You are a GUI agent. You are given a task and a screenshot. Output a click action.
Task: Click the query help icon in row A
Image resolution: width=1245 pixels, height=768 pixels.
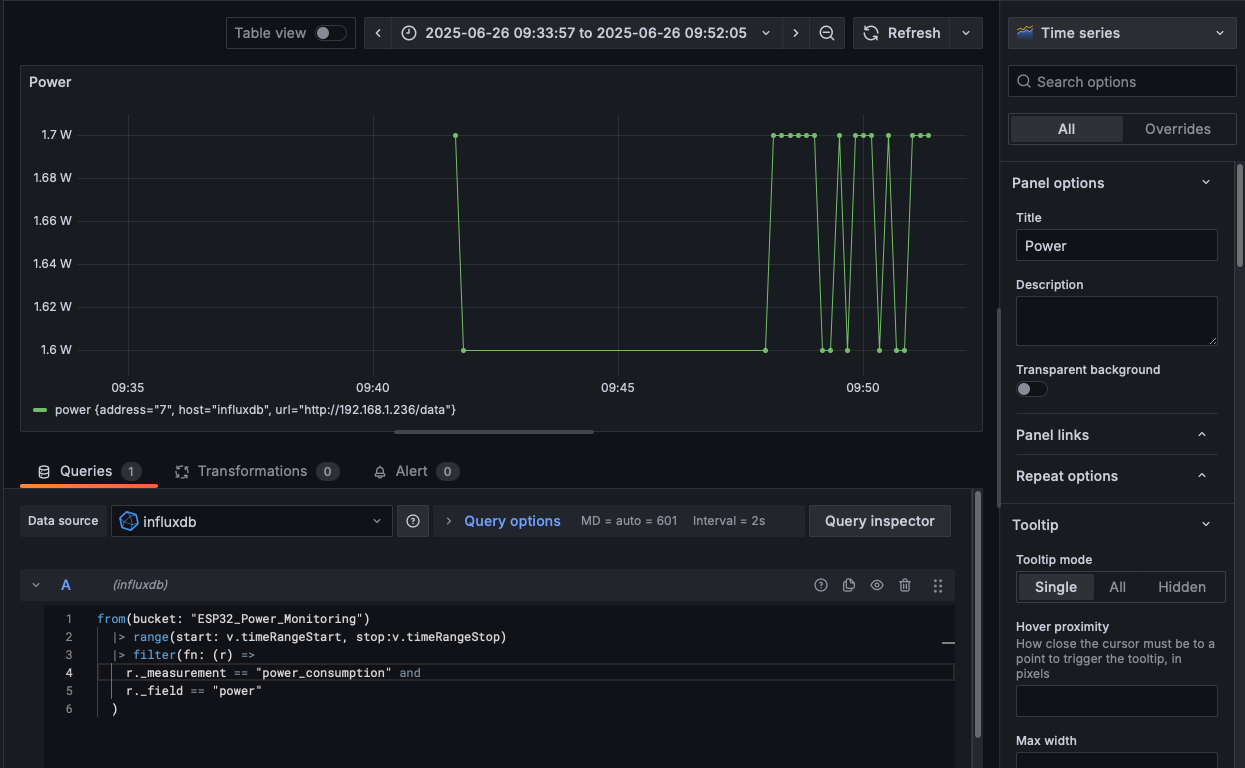pos(821,585)
